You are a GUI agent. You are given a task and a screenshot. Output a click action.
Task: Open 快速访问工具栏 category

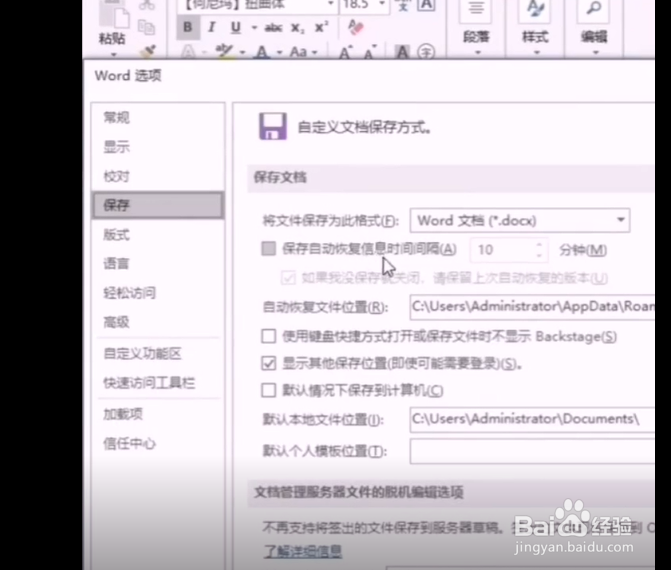[x=158, y=383]
